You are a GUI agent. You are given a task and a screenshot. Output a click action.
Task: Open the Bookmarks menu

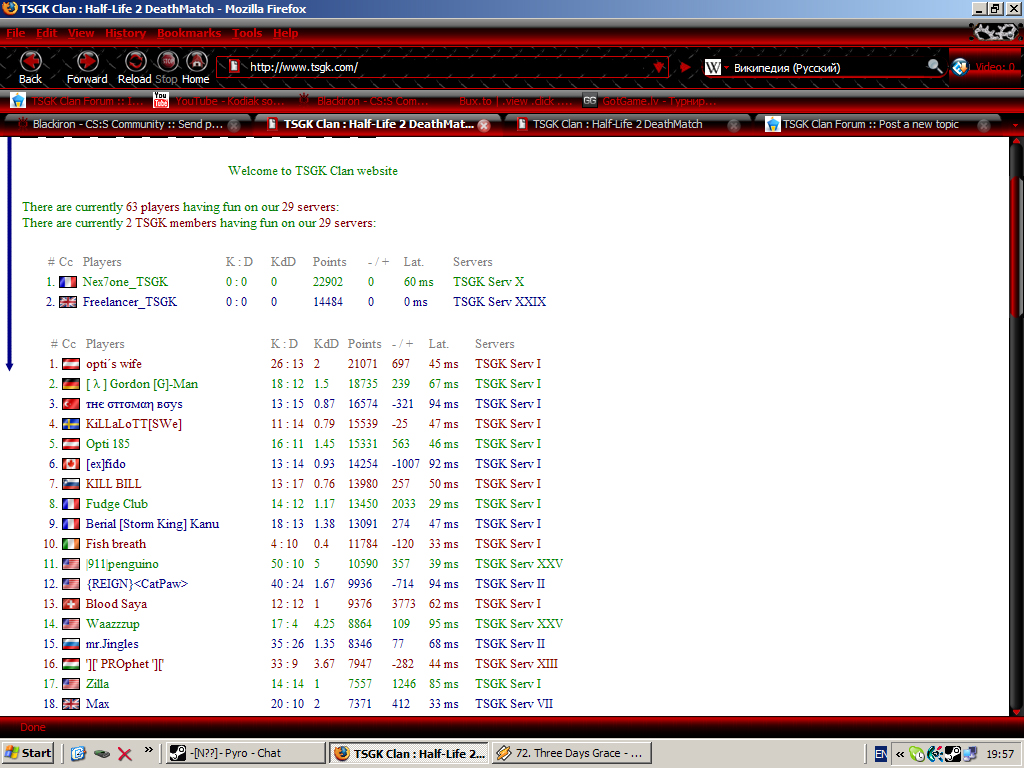(188, 33)
